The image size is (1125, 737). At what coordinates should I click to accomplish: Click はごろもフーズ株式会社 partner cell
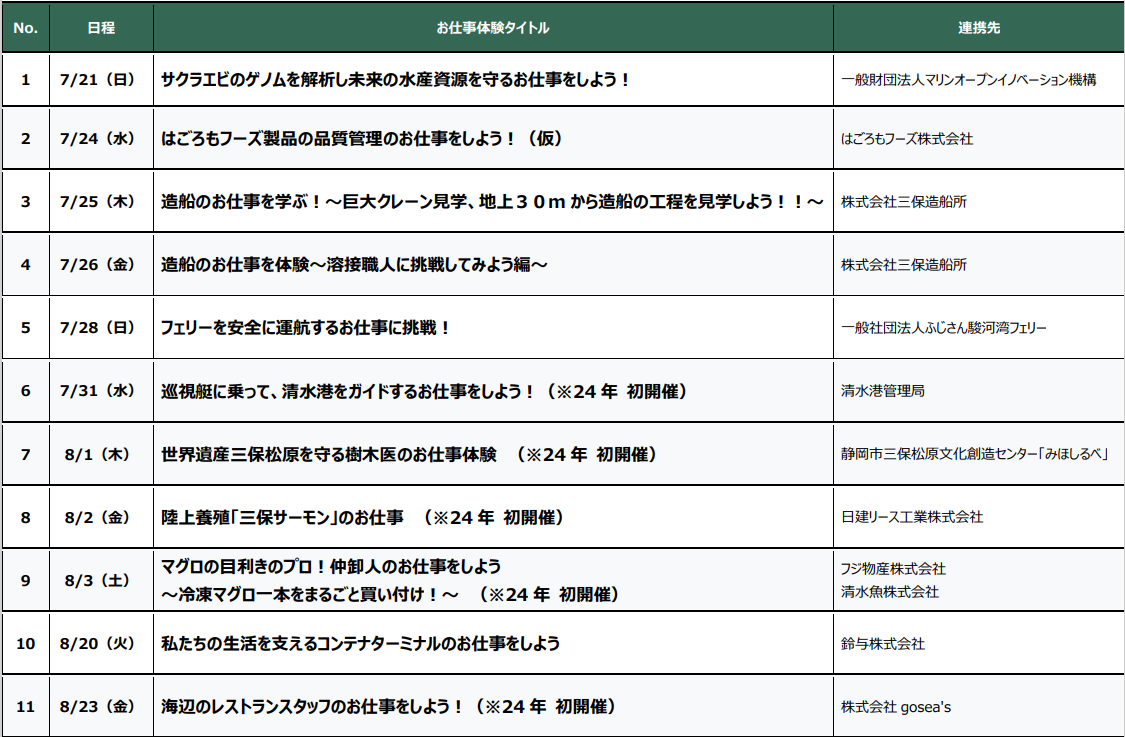[979, 139]
